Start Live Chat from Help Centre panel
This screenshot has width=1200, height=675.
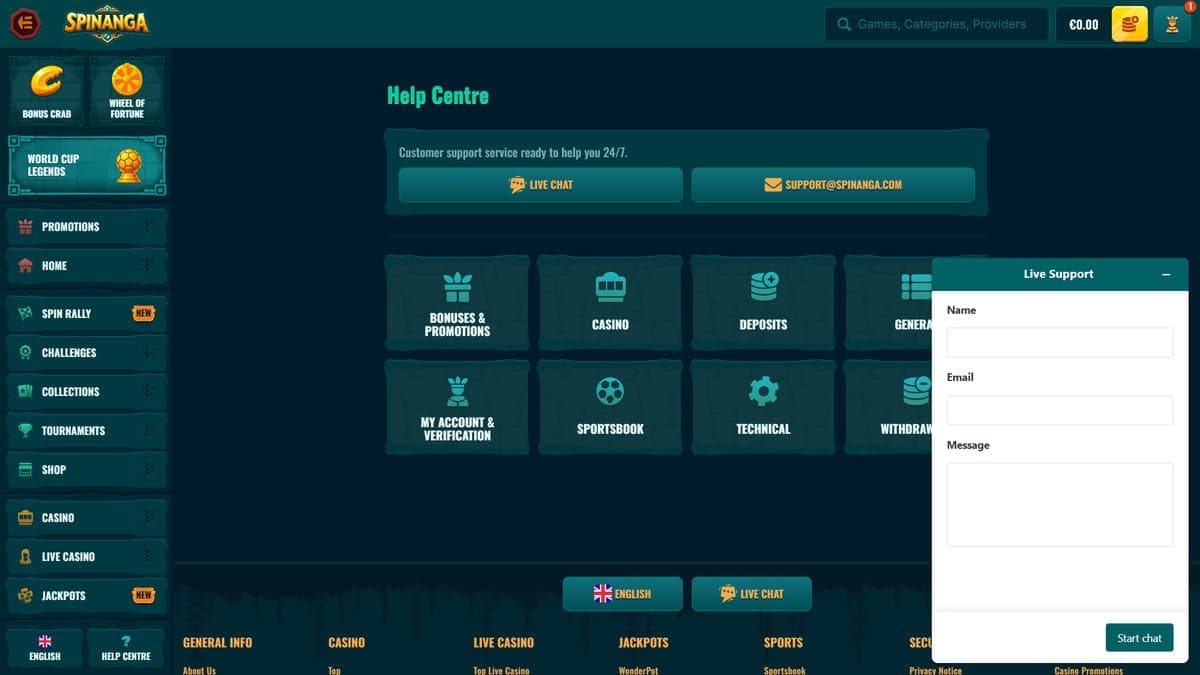click(x=541, y=185)
